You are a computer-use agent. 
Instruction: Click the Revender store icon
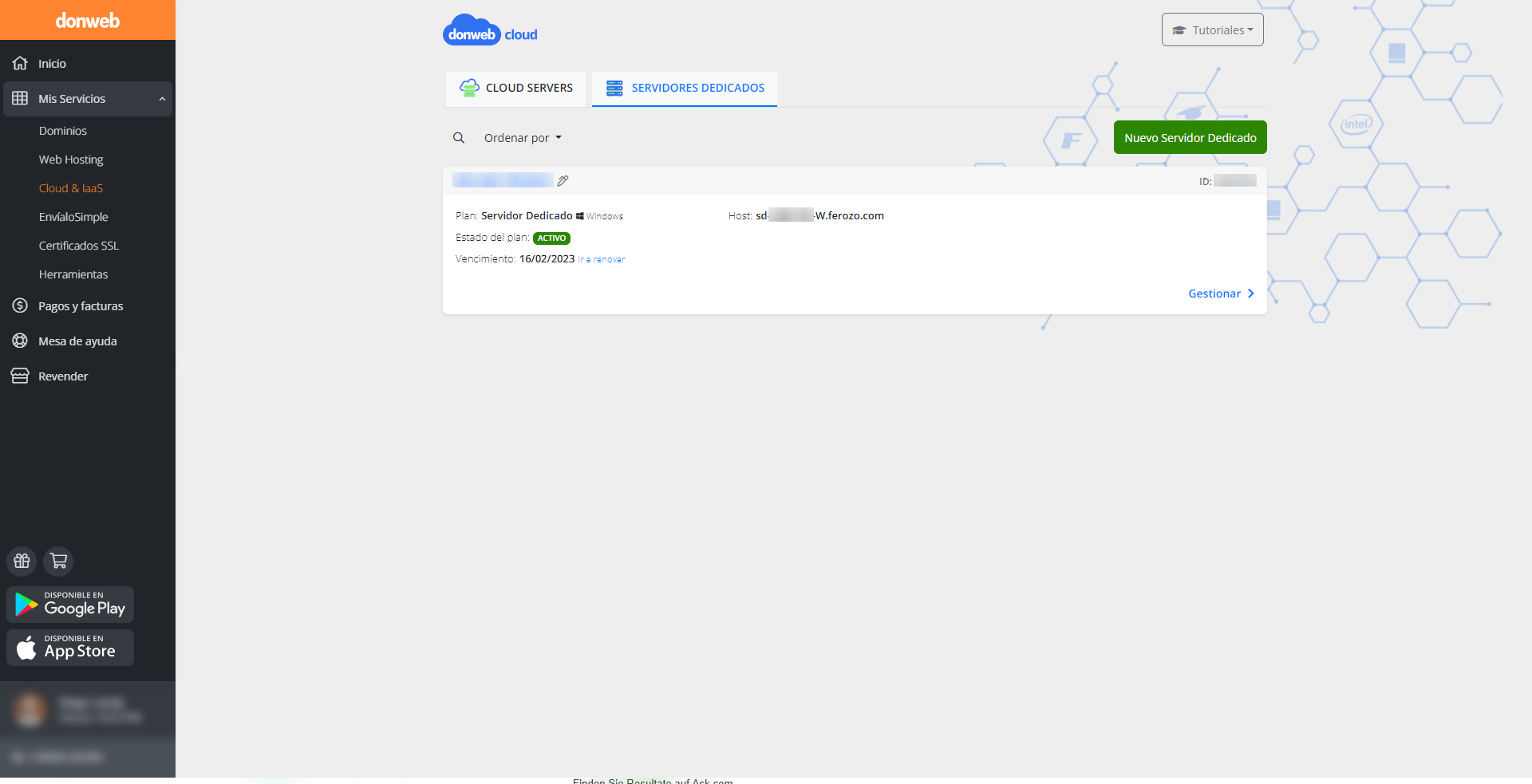pyautogui.click(x=20, y=376)
